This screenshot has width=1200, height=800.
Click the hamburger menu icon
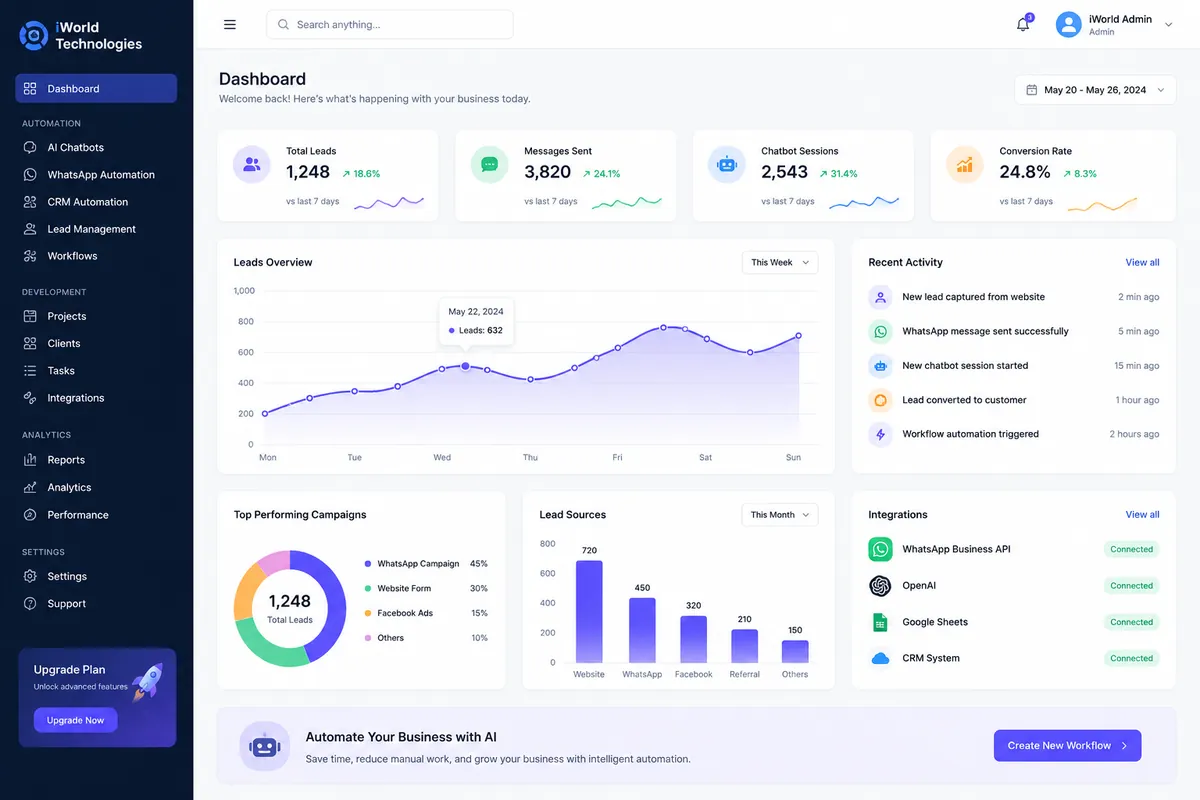coord(230,25)
